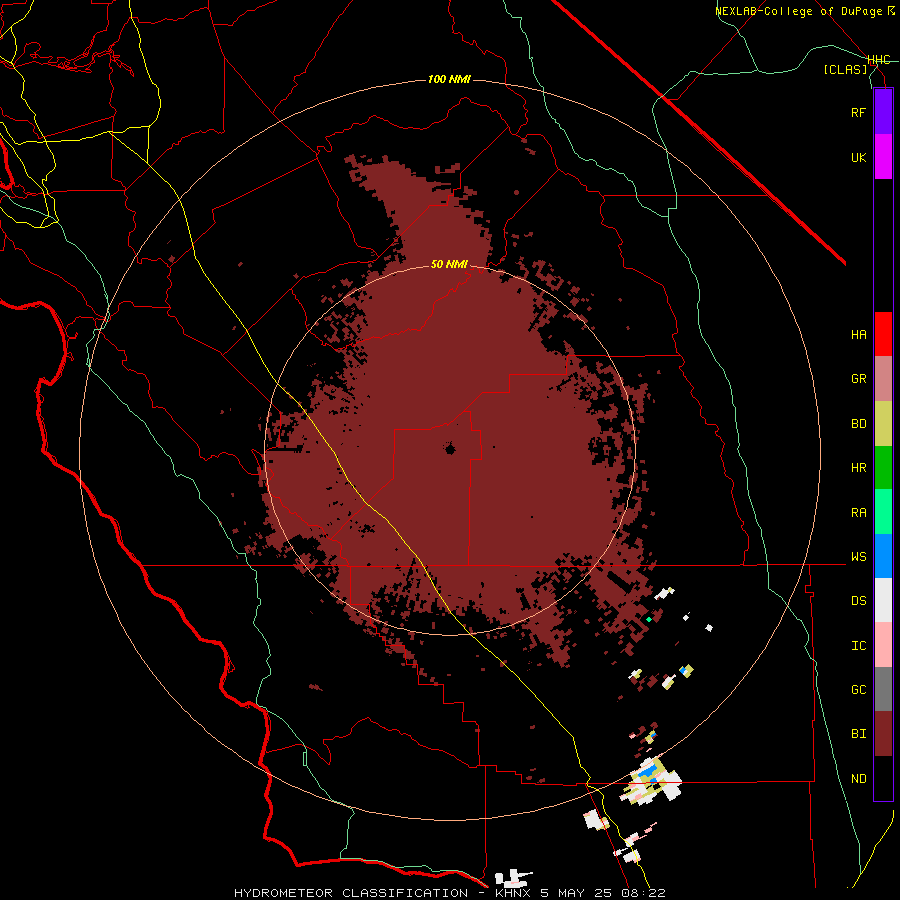Click the IC light pink legend swatch
This screenshot has height=900, width=900.
coord(883,645)
